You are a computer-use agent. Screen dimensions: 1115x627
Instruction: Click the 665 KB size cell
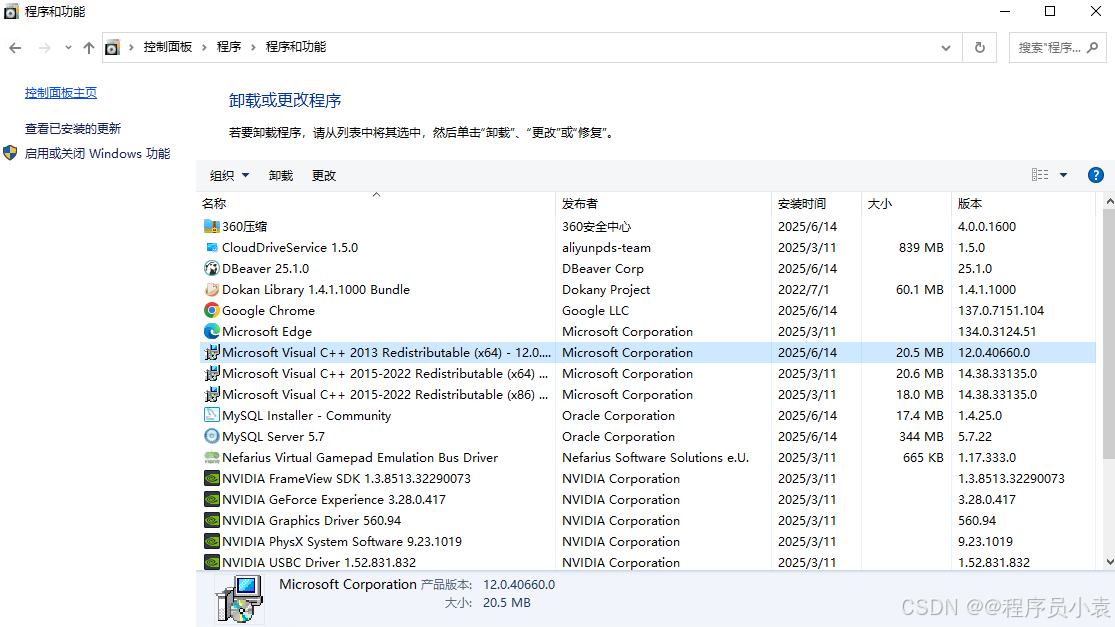coord(923,458)
